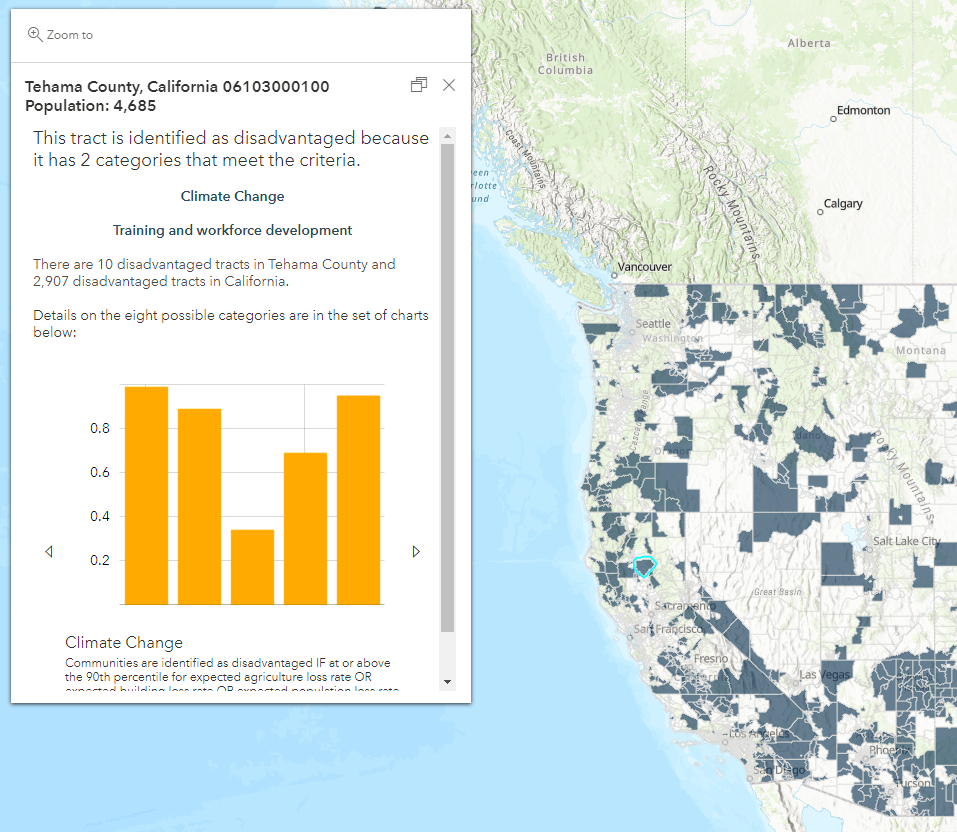This screenshot has width=957, height=832.
Task: Click the Training and workforce development heading
Action: click(x=232, y=230)
